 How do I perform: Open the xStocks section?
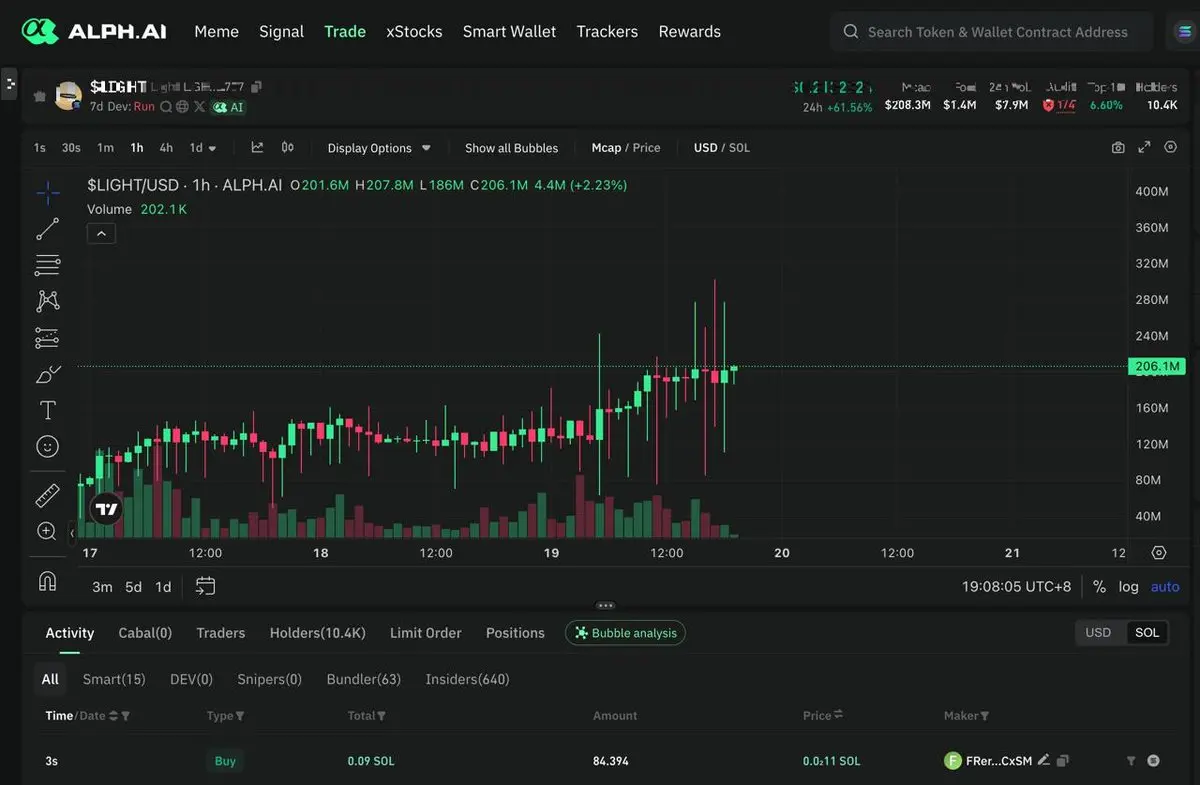tap(414, 31)
